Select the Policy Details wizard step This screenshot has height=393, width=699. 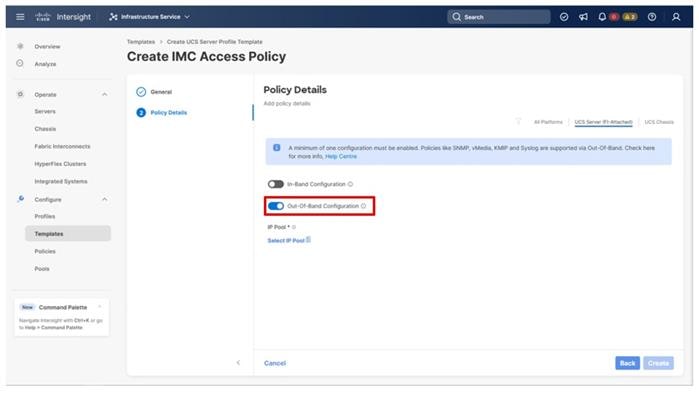[169, 112]
